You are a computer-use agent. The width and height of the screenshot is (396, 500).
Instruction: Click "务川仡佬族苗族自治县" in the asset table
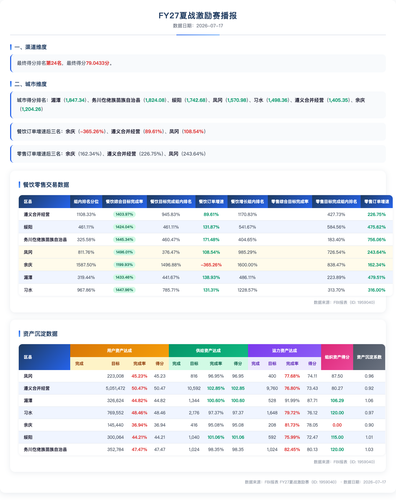click(x=45, y=449)
